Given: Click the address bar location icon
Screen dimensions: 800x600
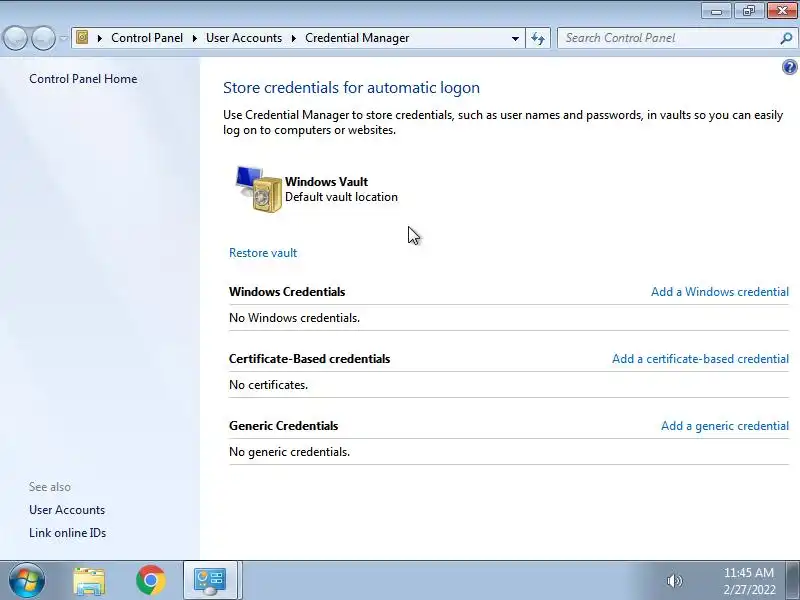Looking at the screenshot, I should coord(82,38).
